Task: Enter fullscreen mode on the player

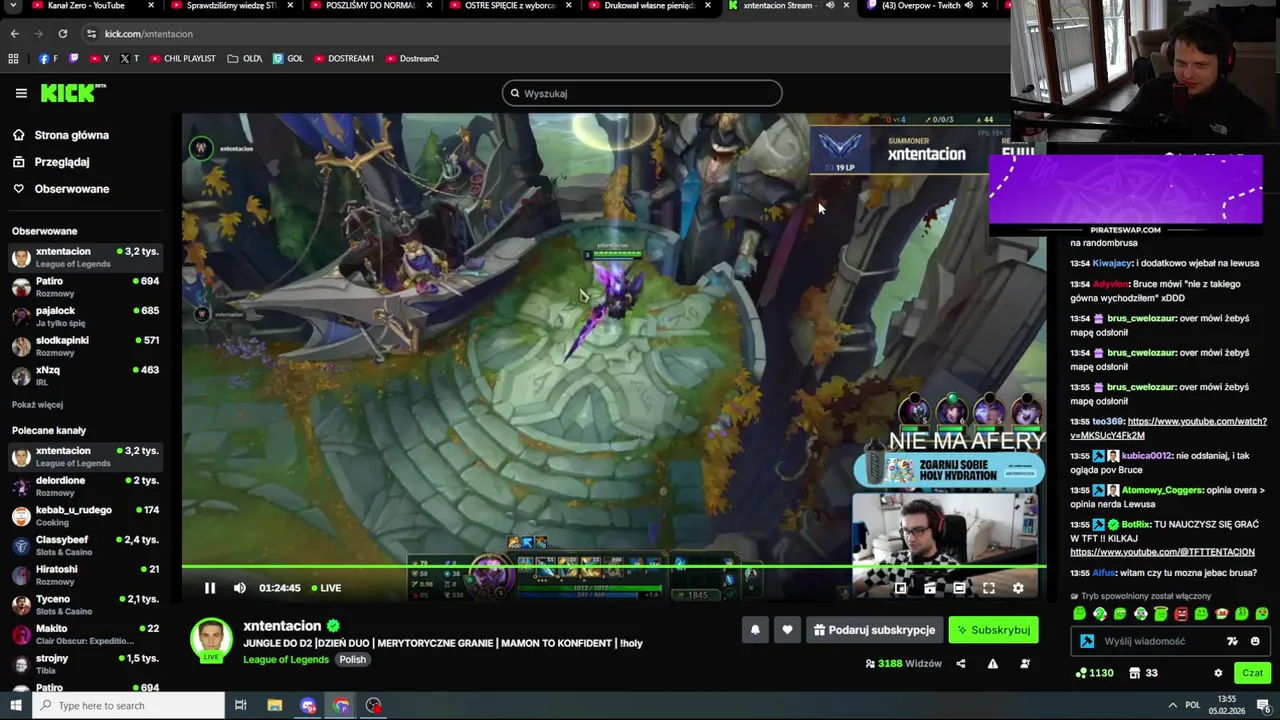Action: pyautogui.click(x=989, y=588)
